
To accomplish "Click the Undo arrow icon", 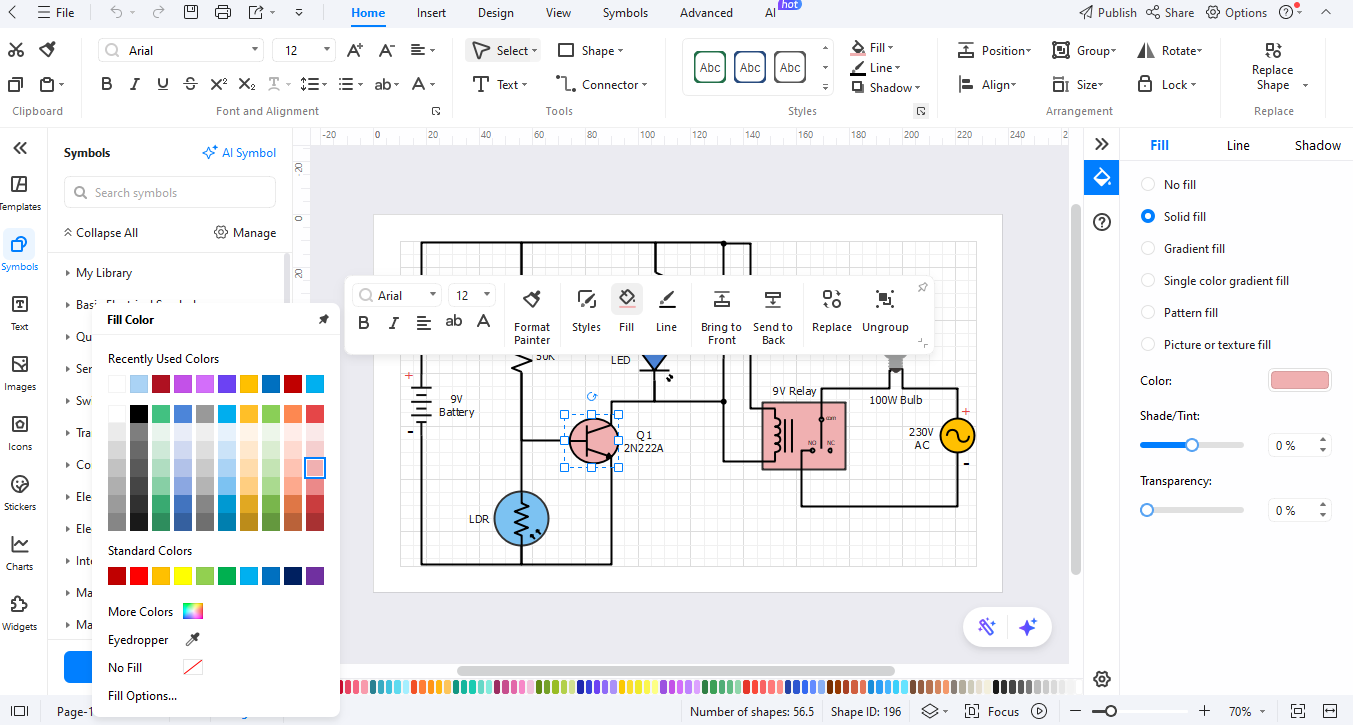I will click(117, 13).
